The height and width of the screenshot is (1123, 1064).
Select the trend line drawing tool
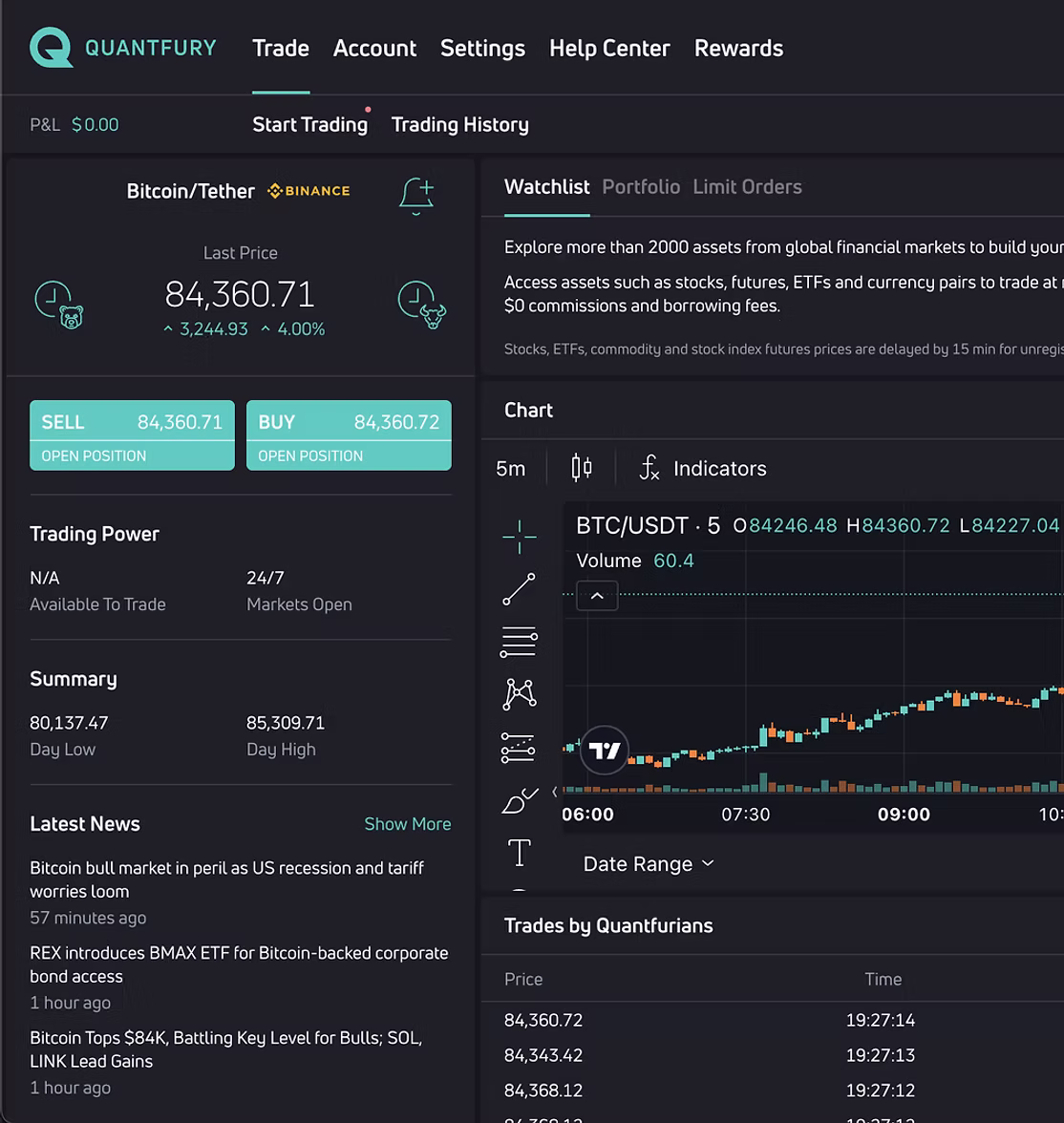(x=519, y=588)
